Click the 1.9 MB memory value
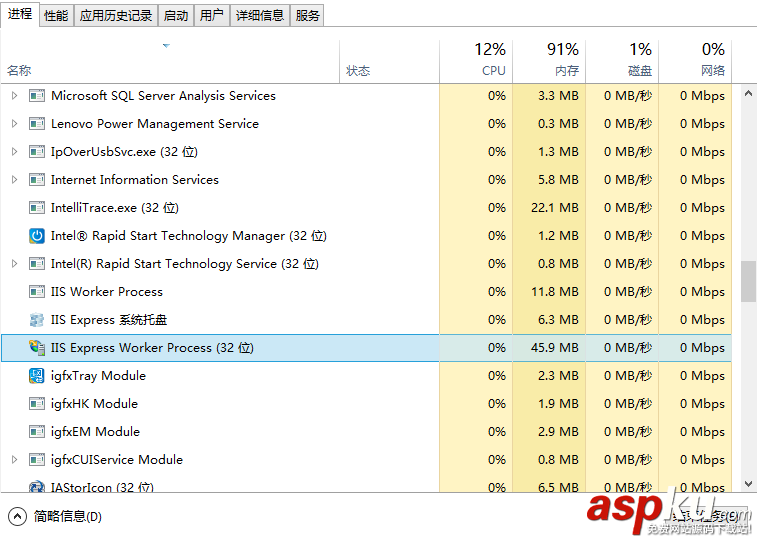 pyautogui.click(x=558, y=403)
